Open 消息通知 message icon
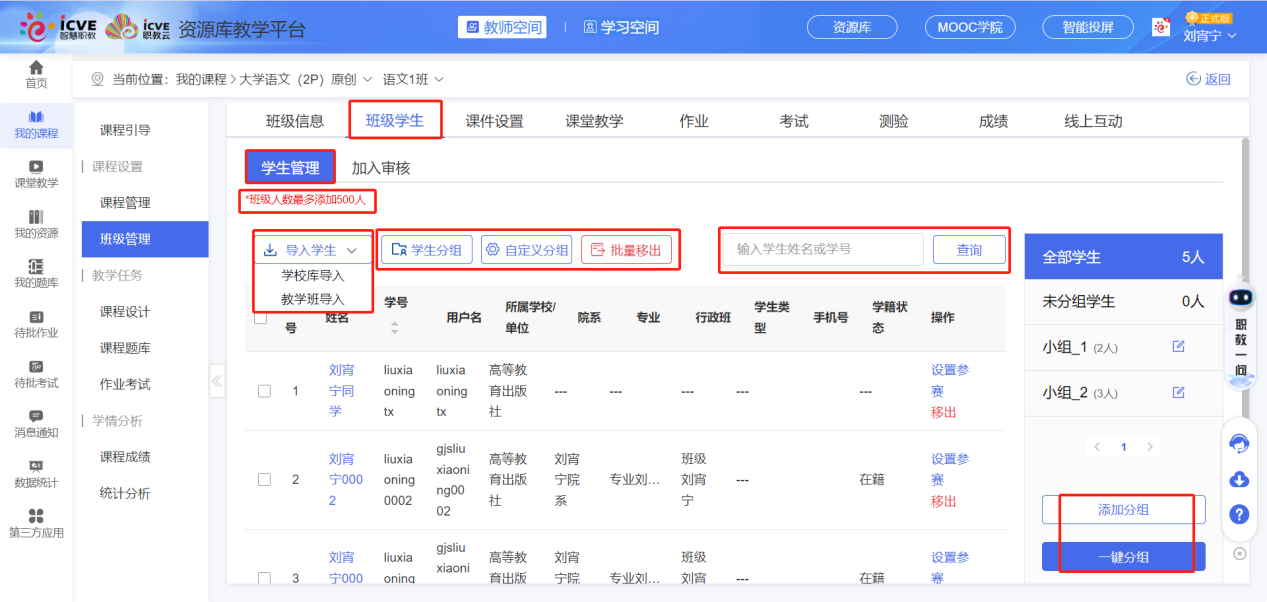This screenshot has width=1267, height=602. coord(36,417)
